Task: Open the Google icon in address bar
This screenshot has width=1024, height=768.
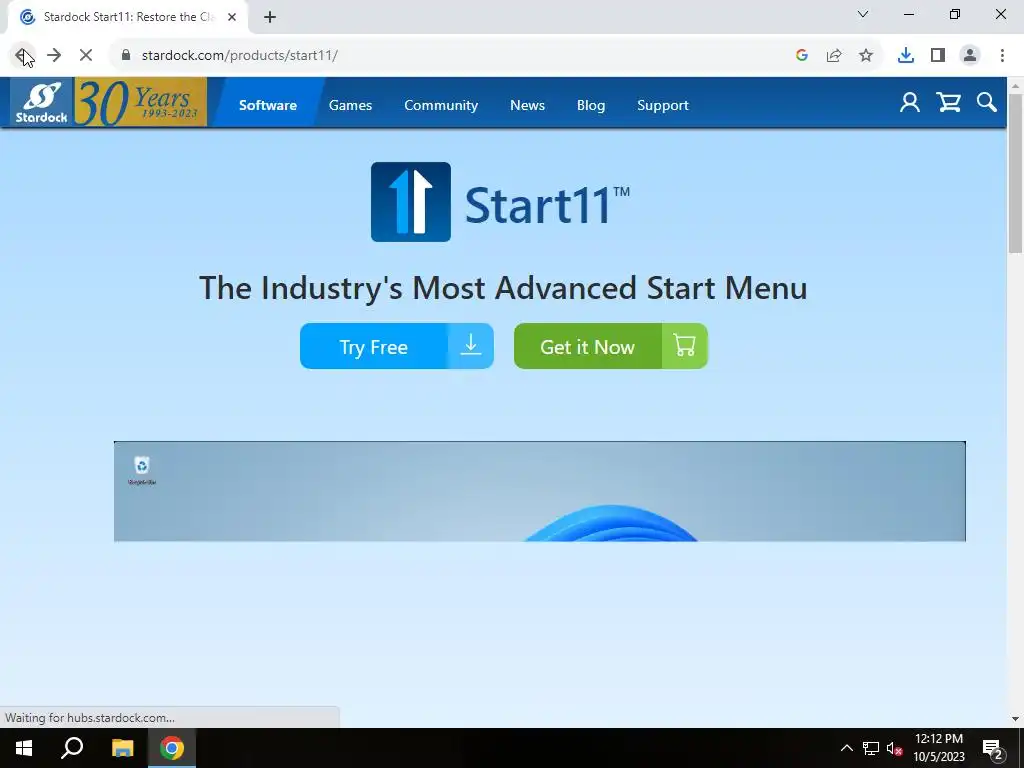Action: tap(802, 56)
